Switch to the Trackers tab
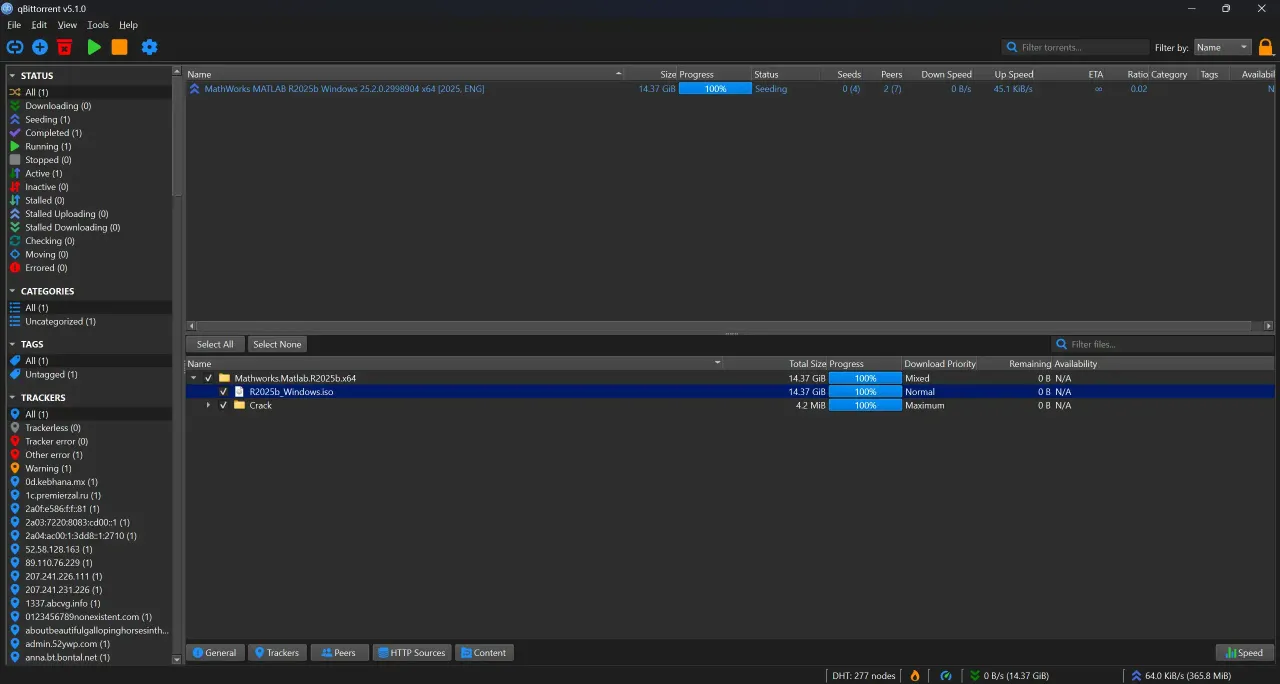This screenshot has width=1280, height=684. tap(277, 653)
